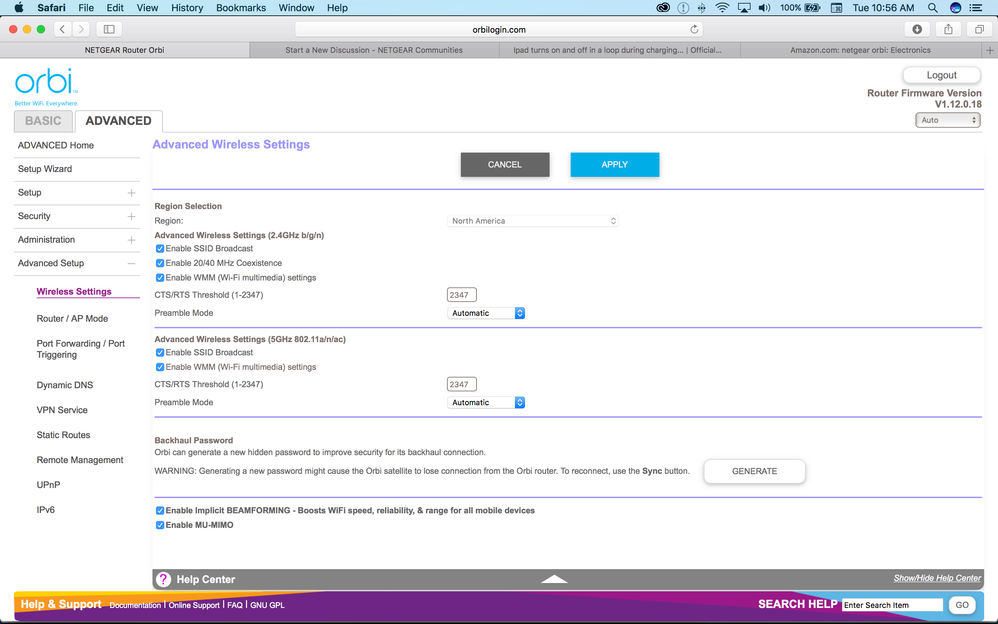Screen dimensions: 998x624
Task: Open the File menu
Action: point(86,8)
